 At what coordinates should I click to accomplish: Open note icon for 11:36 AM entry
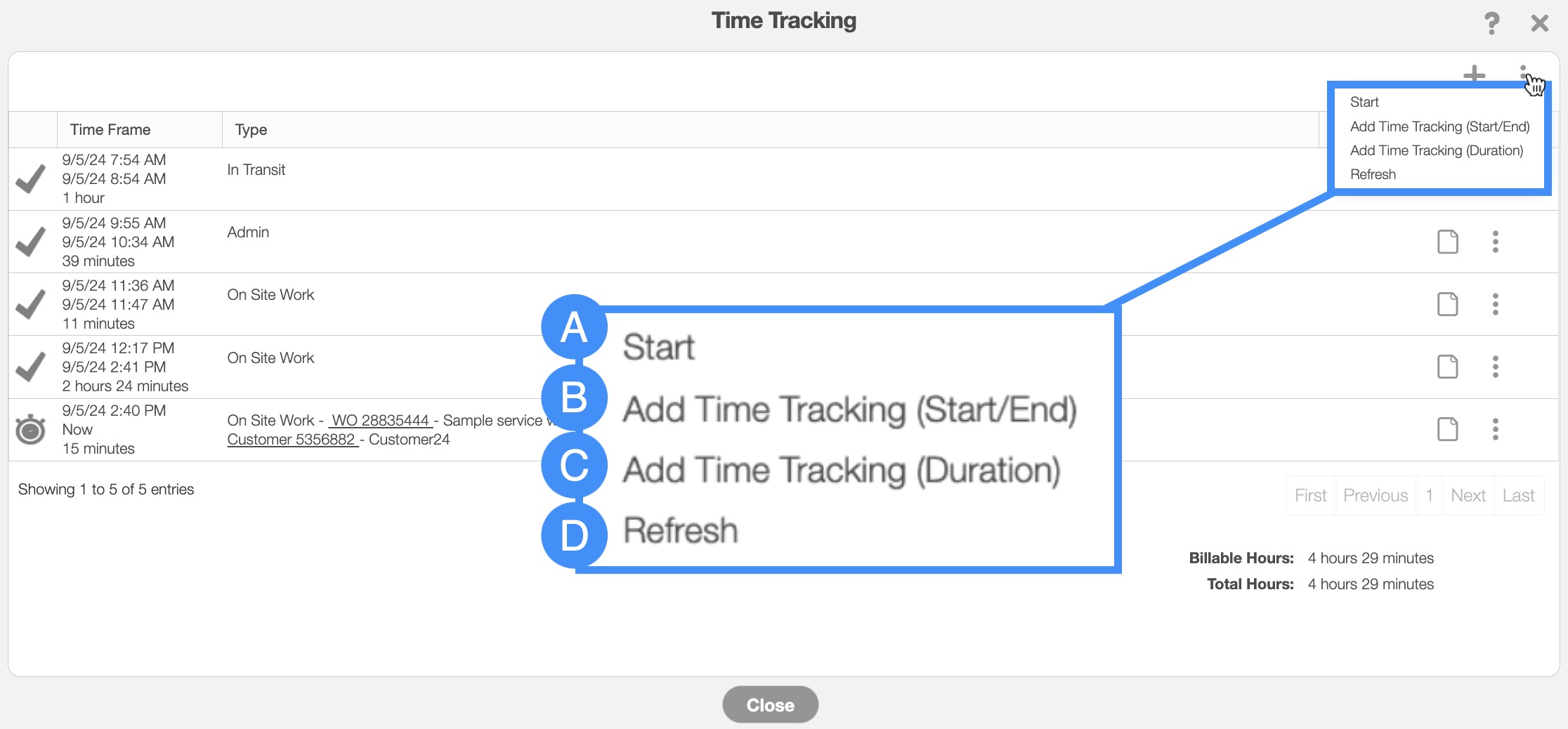(1447, 304)
